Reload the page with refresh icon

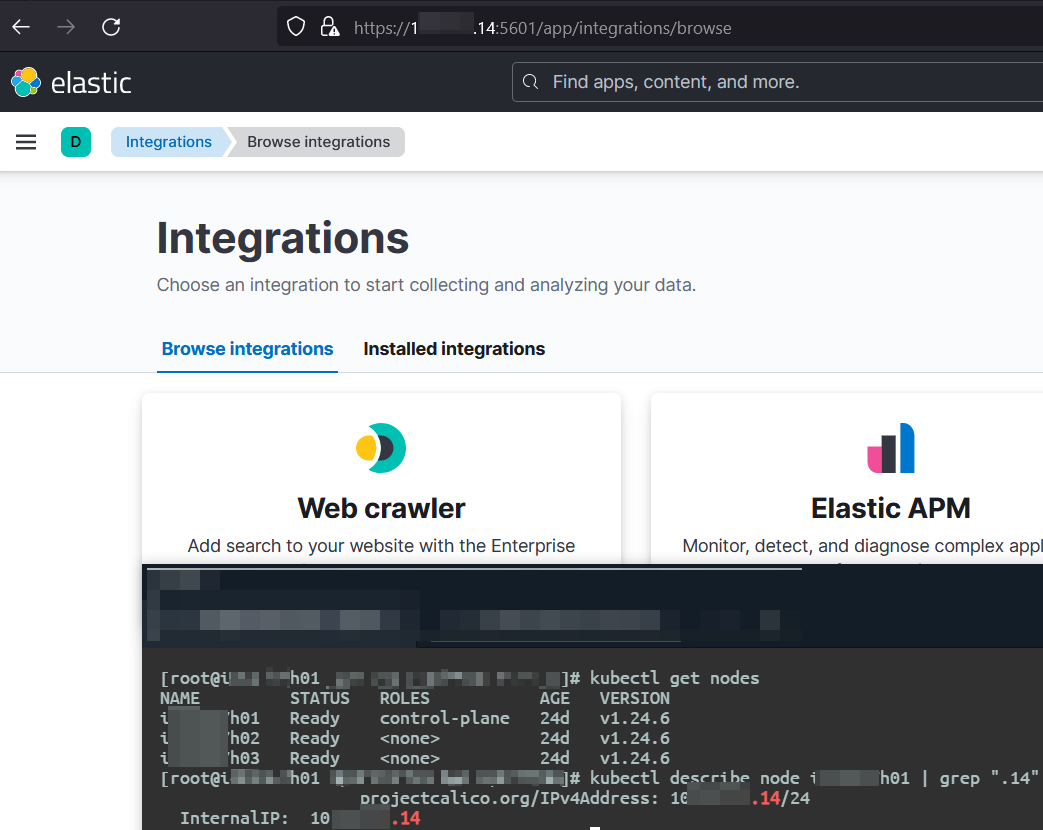111,27
